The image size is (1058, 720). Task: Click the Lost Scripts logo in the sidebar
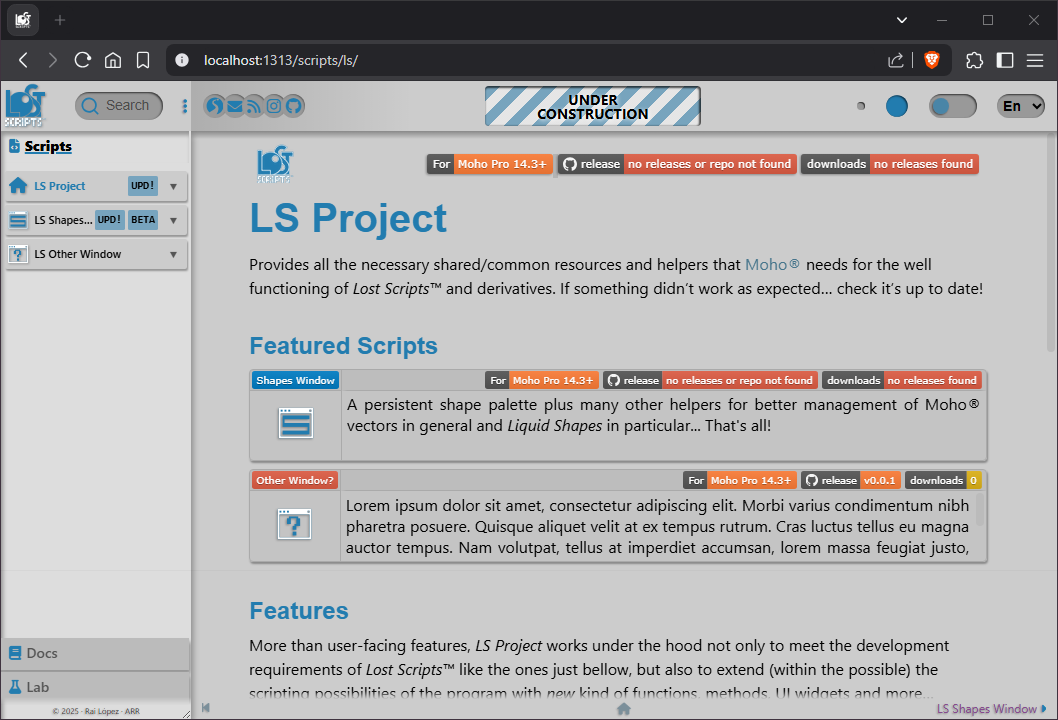coord(25,105)
